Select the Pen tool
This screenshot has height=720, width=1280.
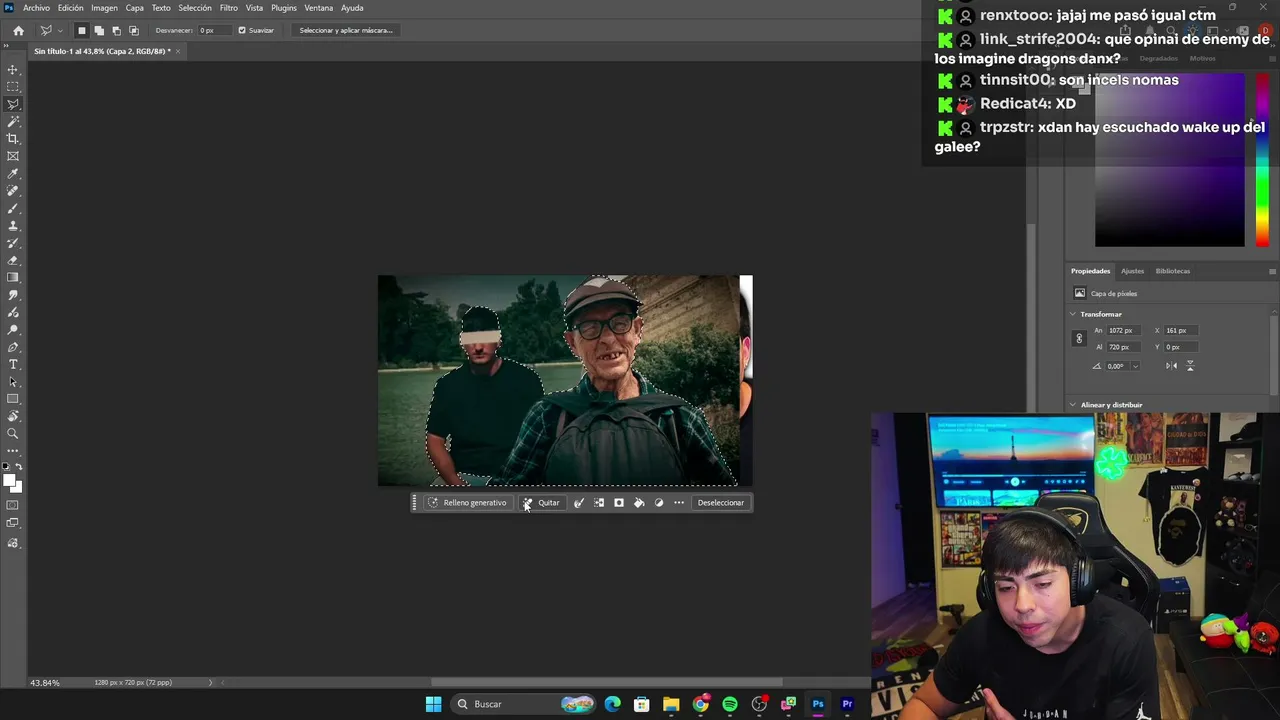(x=13, y=347)
